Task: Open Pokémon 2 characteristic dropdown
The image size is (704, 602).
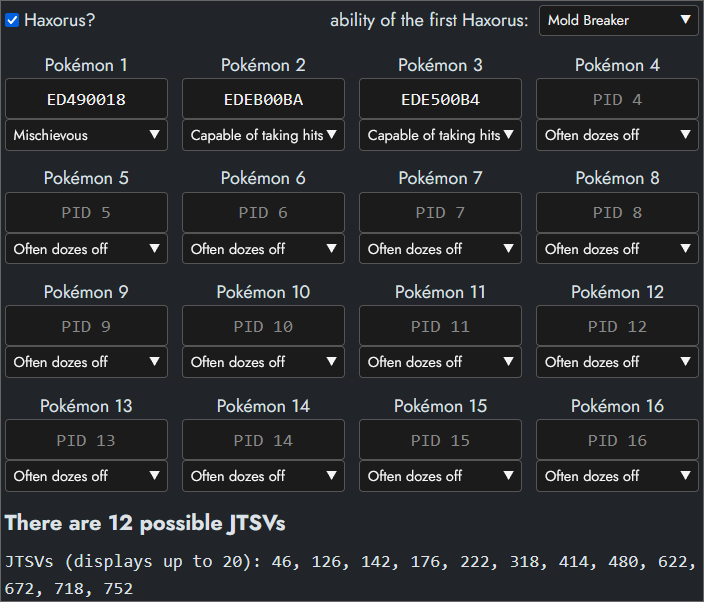Action: pyautogui.click(x=263, y=135)
